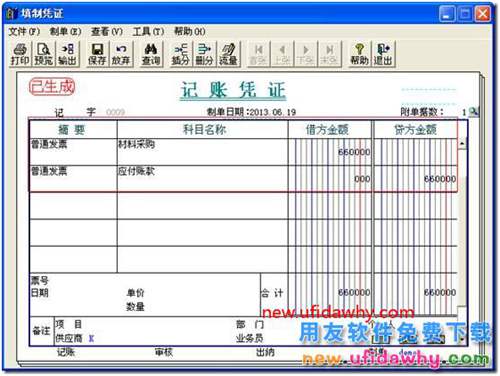Click the 科目名称 column header
Viewport: 500px width, 376px height.
tap(204, 130)
